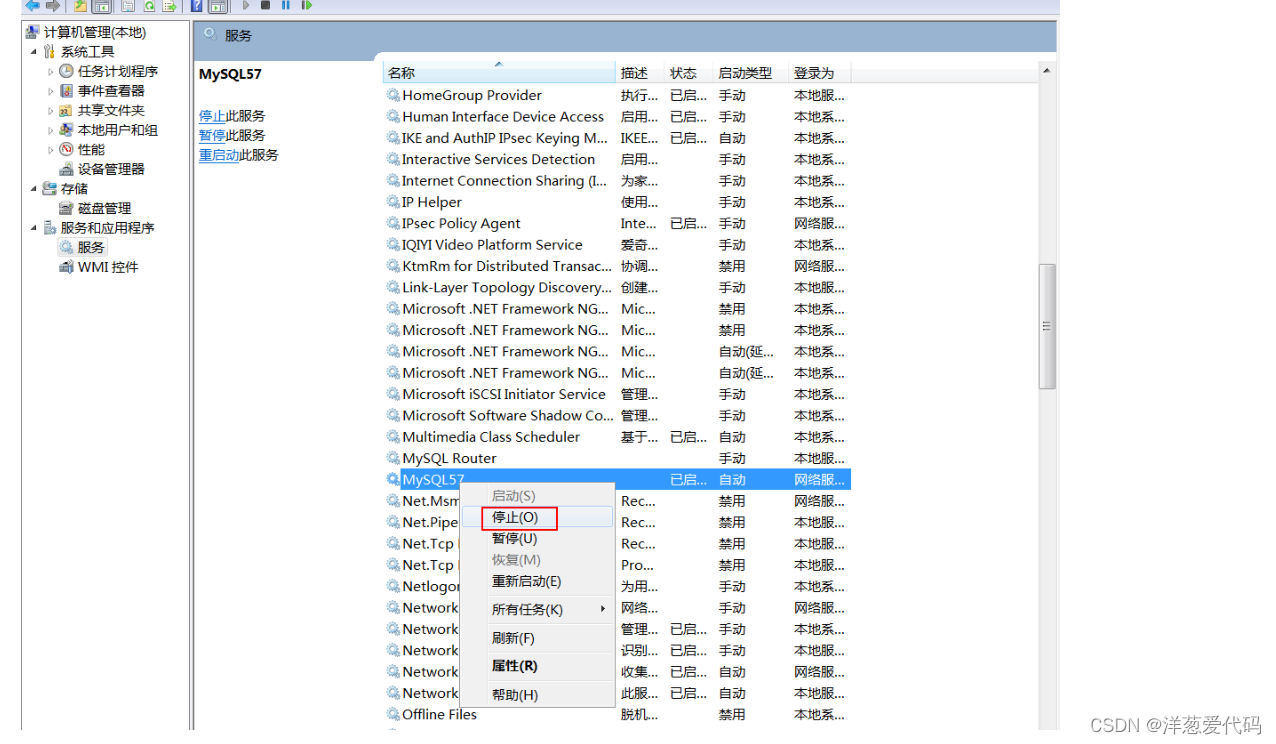Screen dimensions: 1276x744
Task: Click the 共享文件夹 folder icon
Action: (66, 110)
